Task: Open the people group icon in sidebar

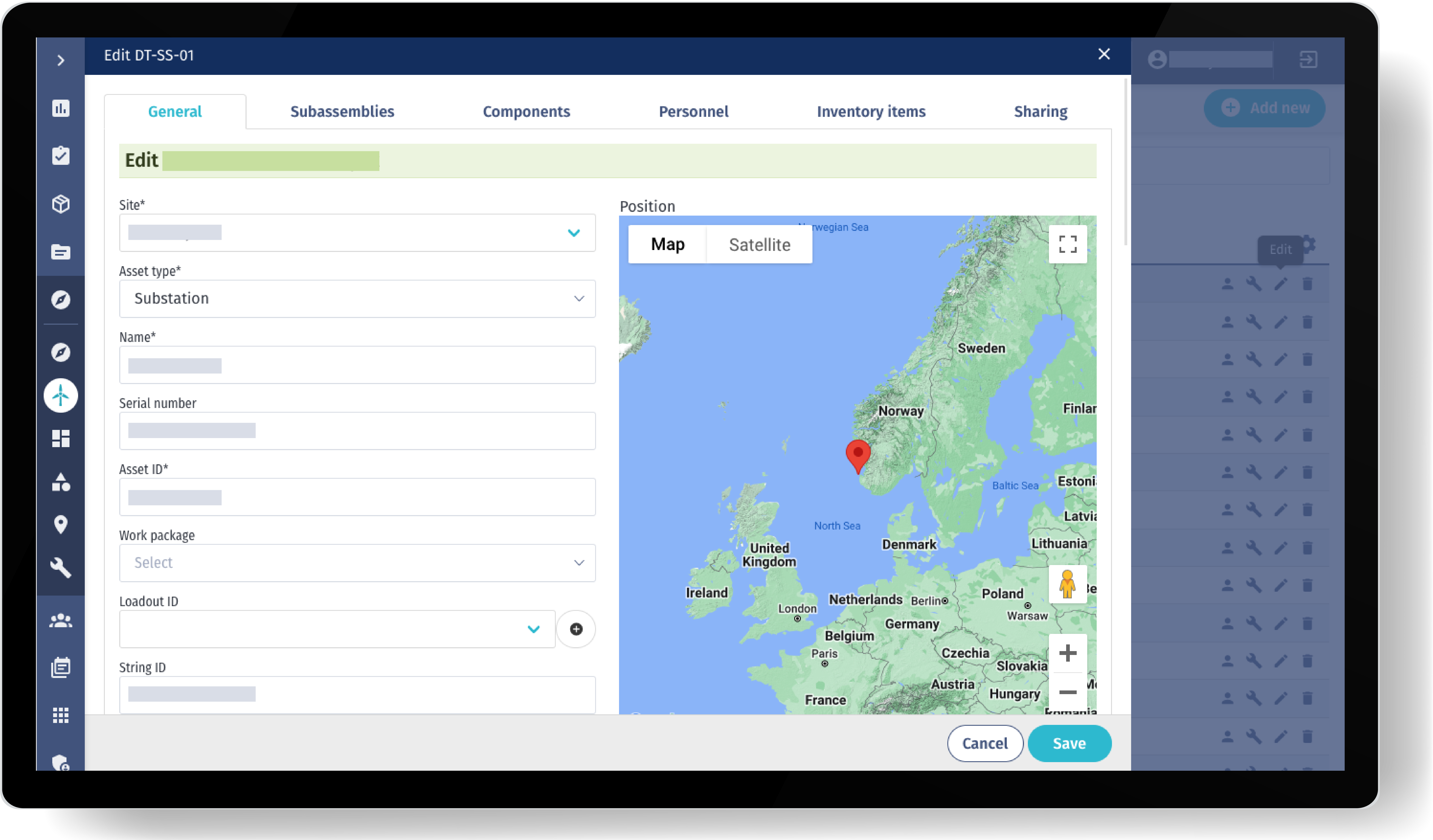Action: [x=61, y=621]
